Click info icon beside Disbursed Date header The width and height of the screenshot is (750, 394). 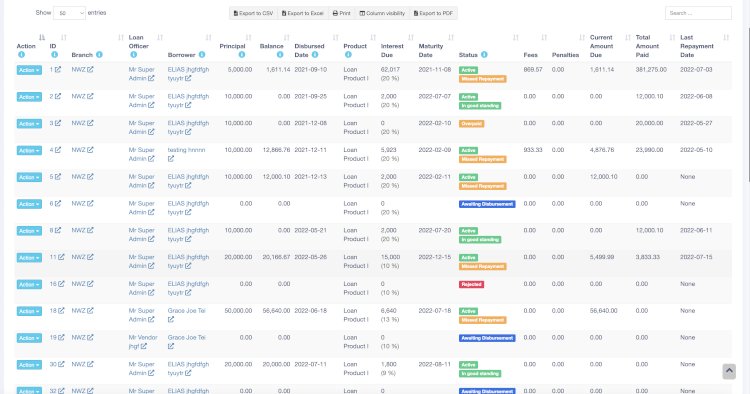315,55
